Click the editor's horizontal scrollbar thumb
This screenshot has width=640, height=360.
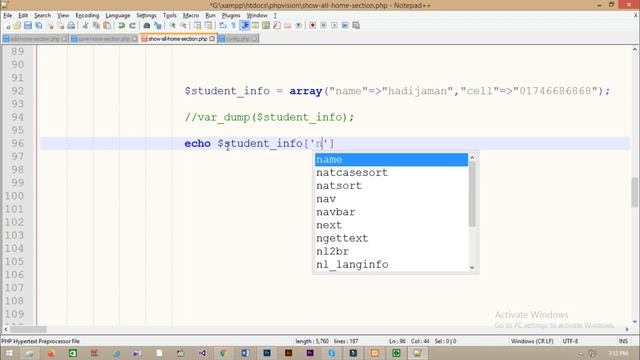[28, 329]
